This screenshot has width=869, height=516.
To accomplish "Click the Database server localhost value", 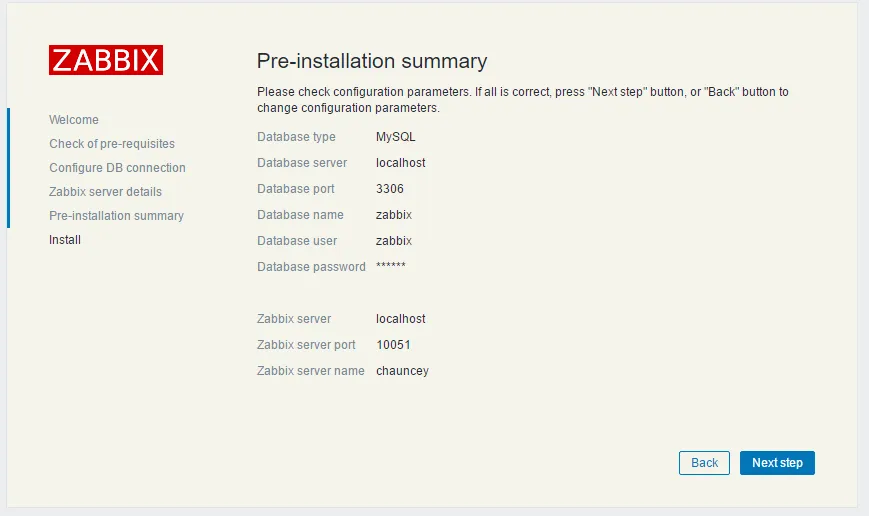I will pos(400,163).
